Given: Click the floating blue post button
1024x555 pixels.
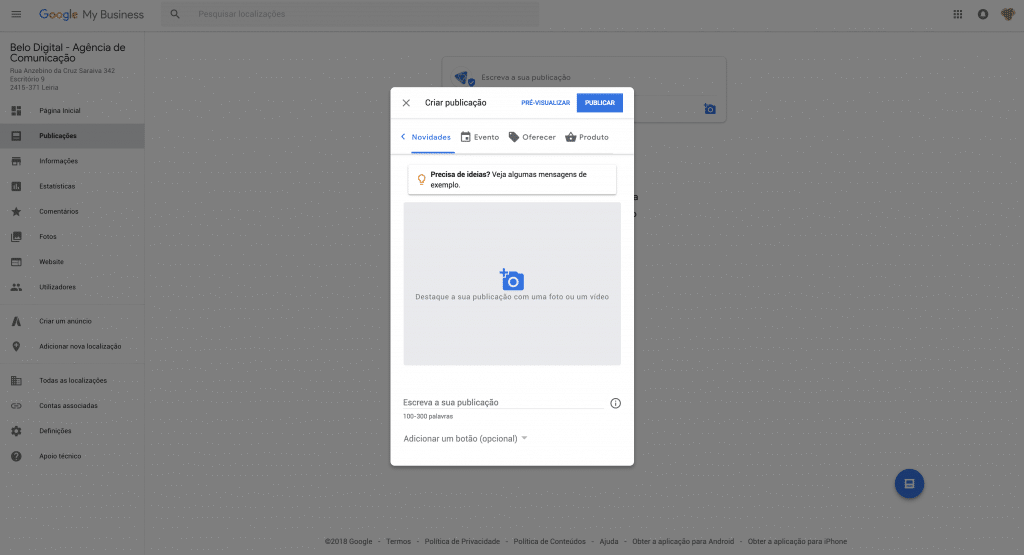Looking at the screenshot, I should click(x=909, y=484).
